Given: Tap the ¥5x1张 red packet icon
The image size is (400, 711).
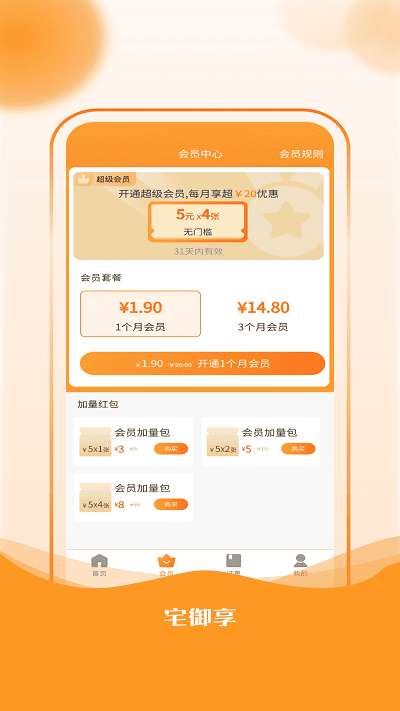Looking at the screenshot, I should coord(95,441).
